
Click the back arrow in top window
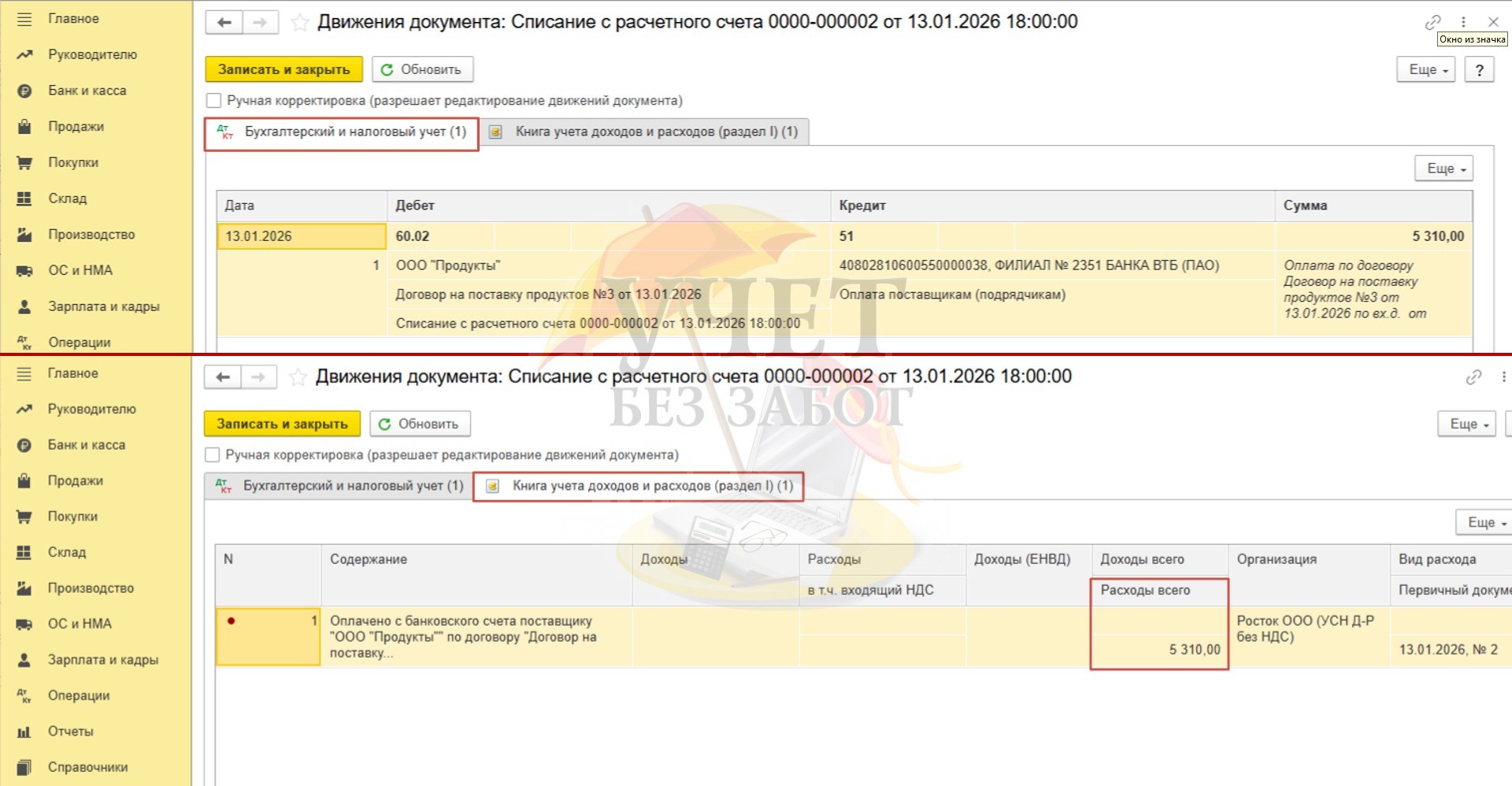[224, 23]
